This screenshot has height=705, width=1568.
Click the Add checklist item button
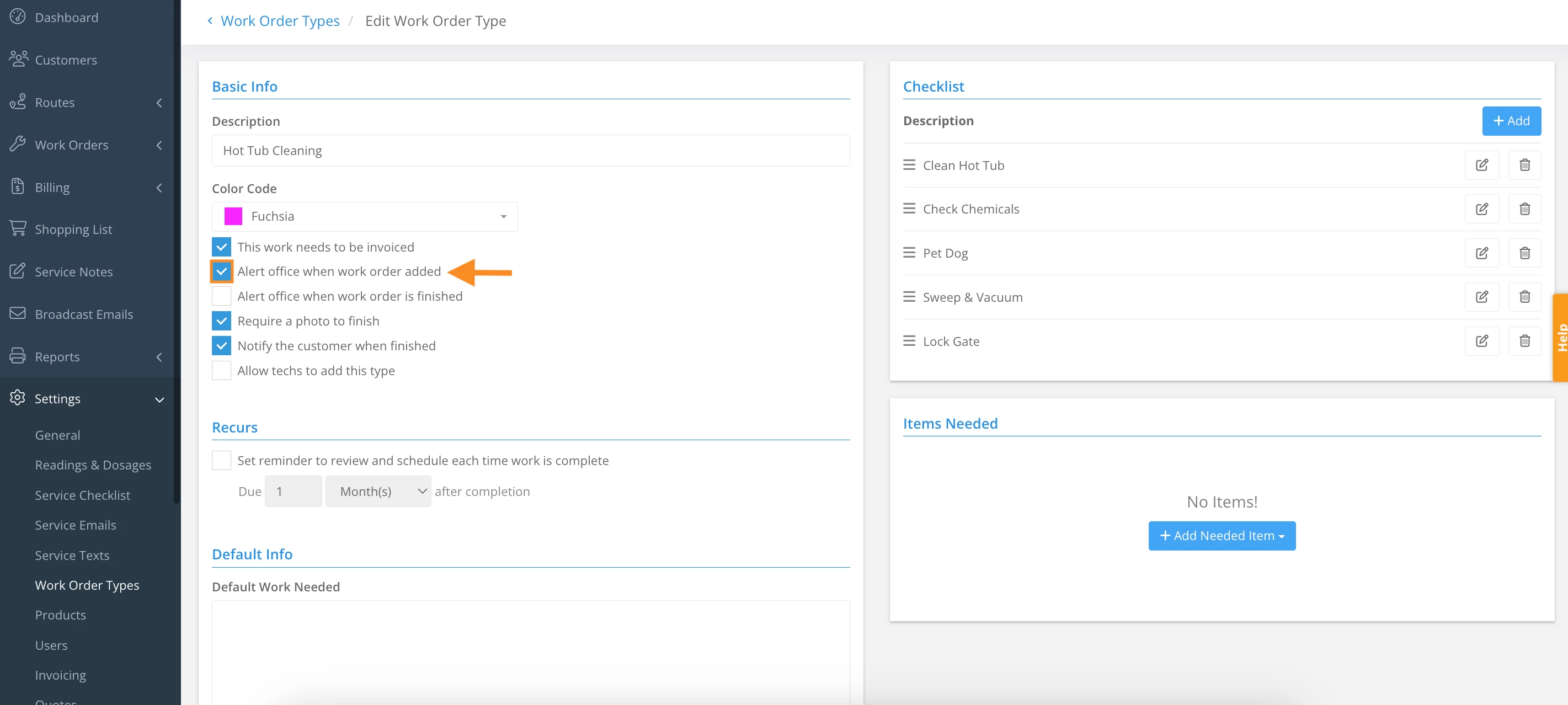[1511, 121]
